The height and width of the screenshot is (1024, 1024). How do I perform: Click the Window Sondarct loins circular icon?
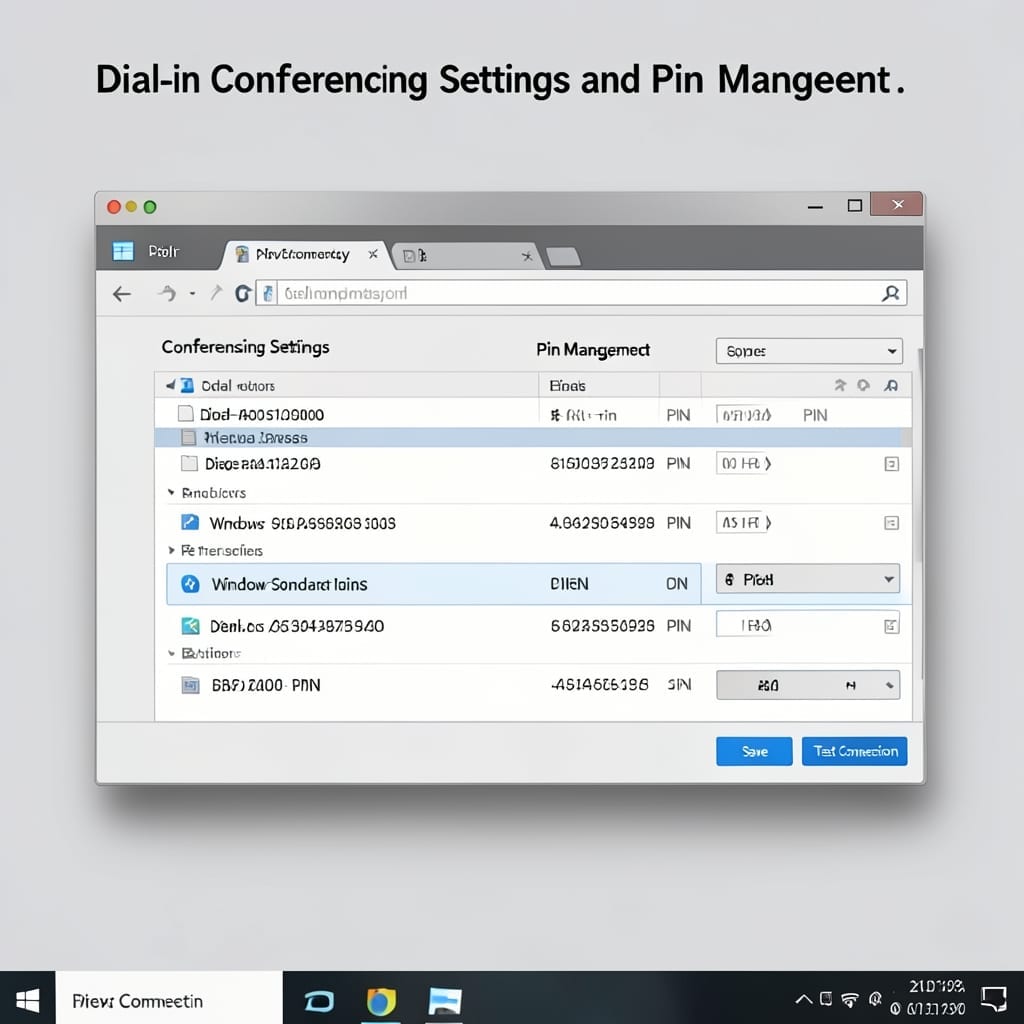[190, 584]
